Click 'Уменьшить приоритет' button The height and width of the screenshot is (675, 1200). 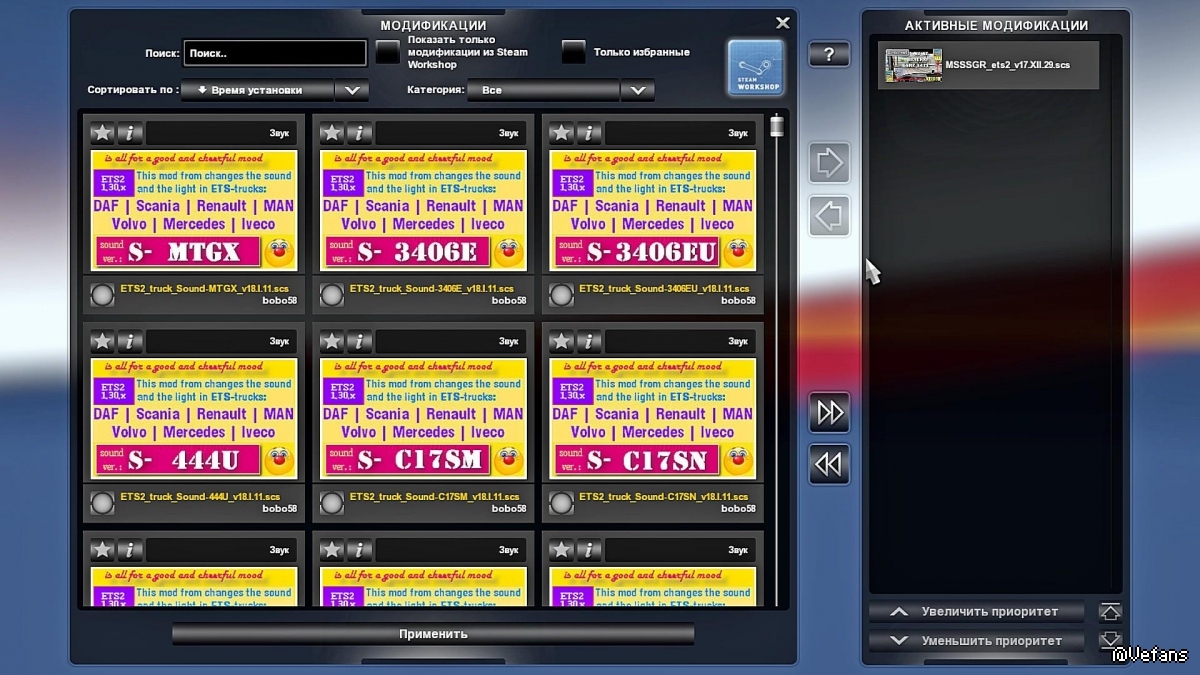(977, 641)
